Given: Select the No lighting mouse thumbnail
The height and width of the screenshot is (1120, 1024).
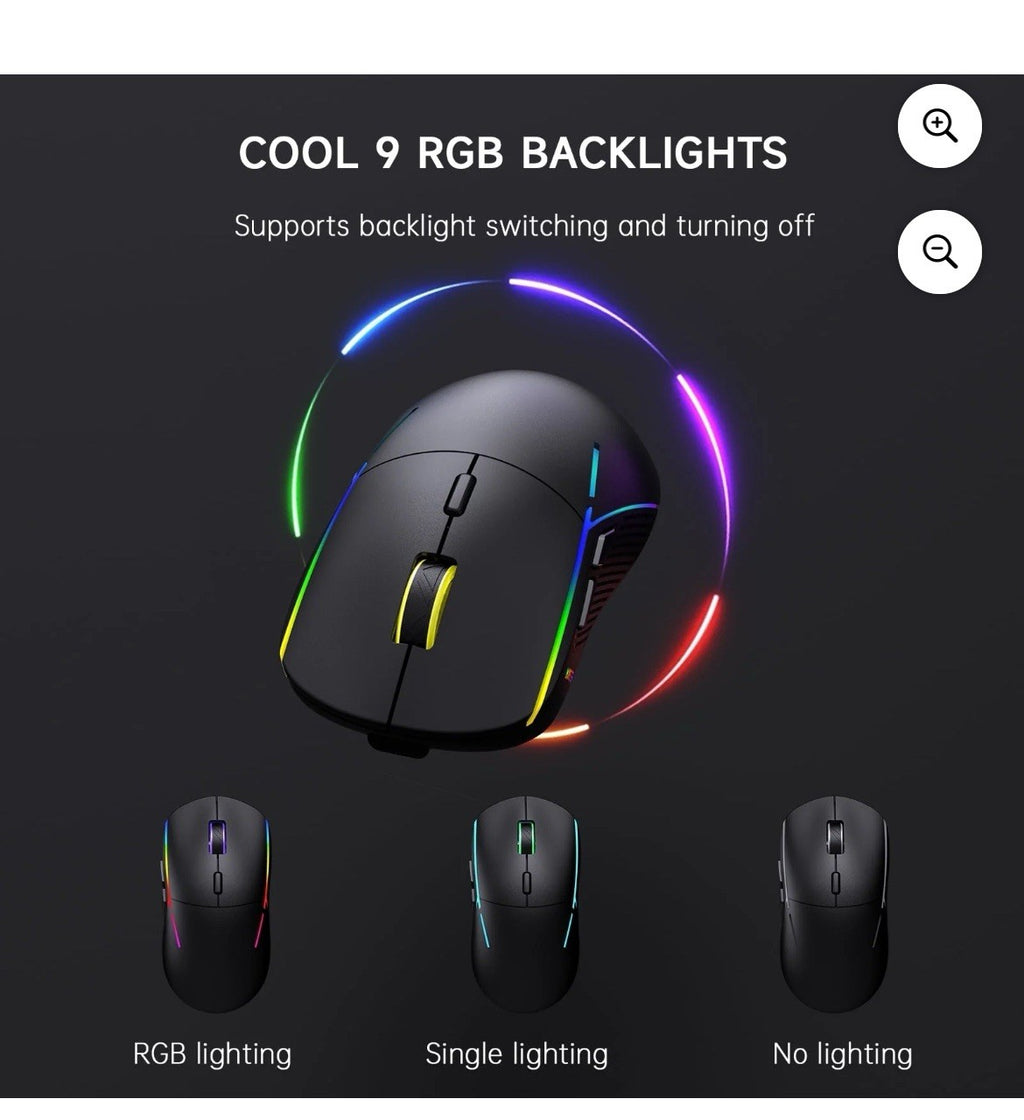Looking at the screenshot, I should tap(834, 904).
